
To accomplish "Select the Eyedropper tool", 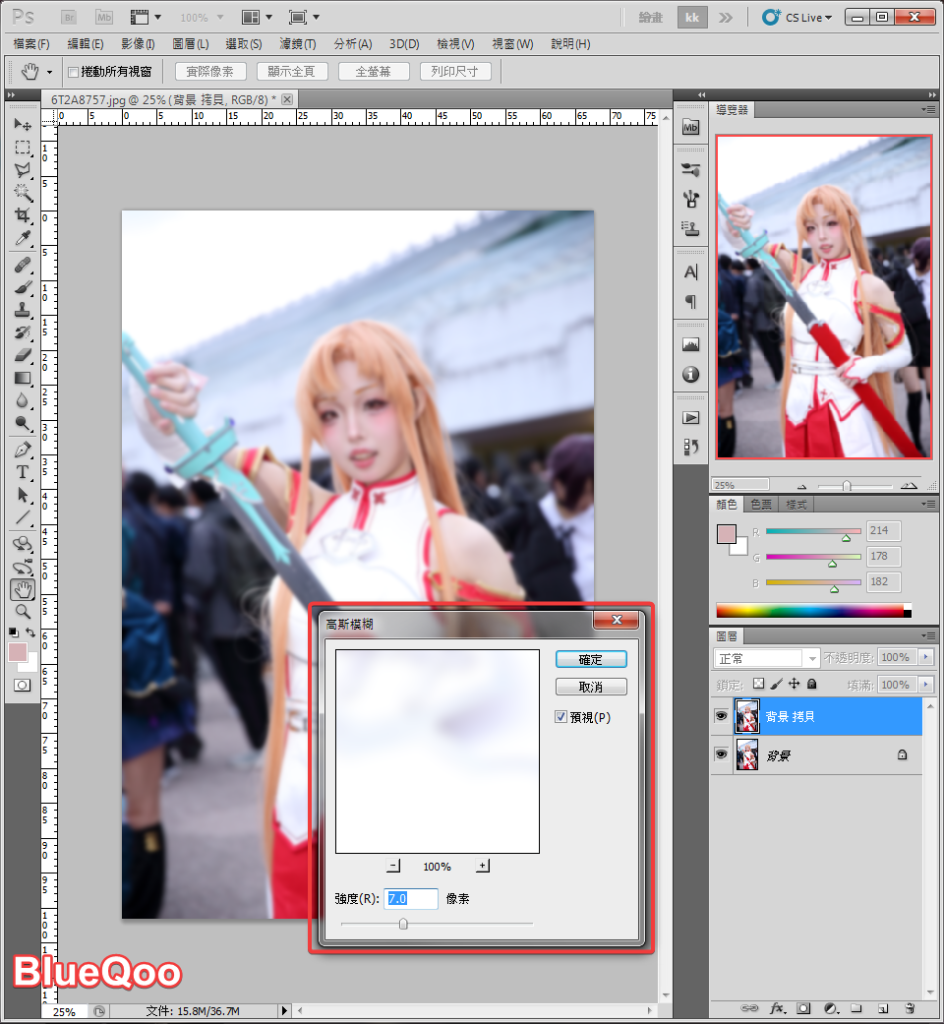I will (22, 239).
